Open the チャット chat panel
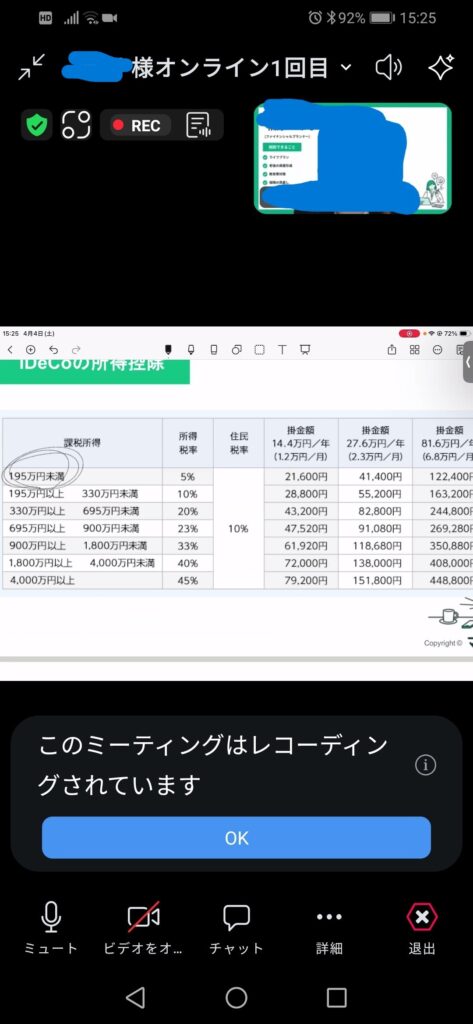Screen dimensions: 473x1024 (236, 929)
